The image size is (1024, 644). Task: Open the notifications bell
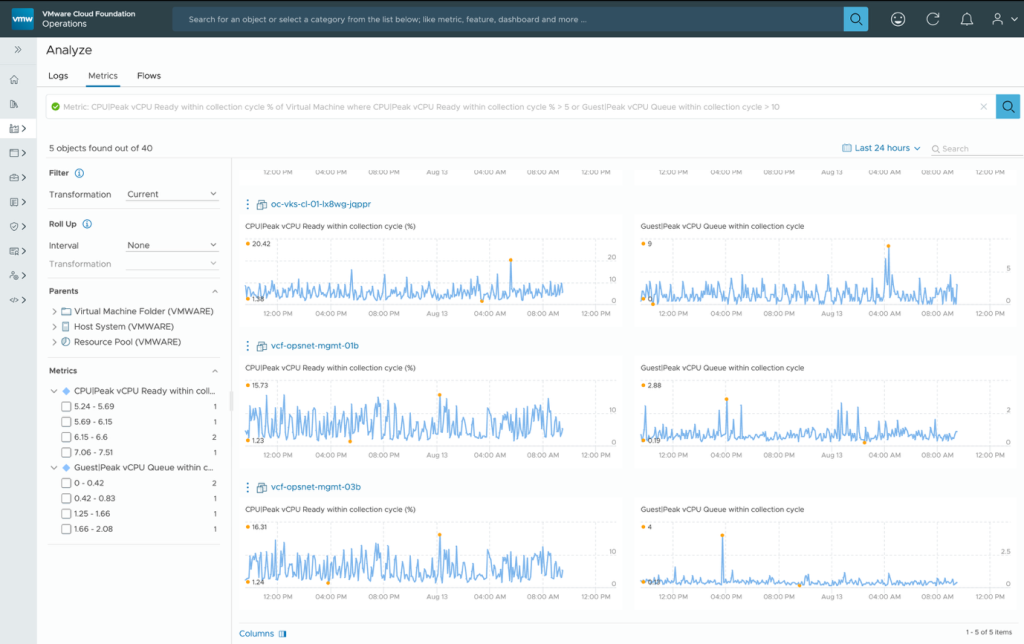[x=966, y=19]
